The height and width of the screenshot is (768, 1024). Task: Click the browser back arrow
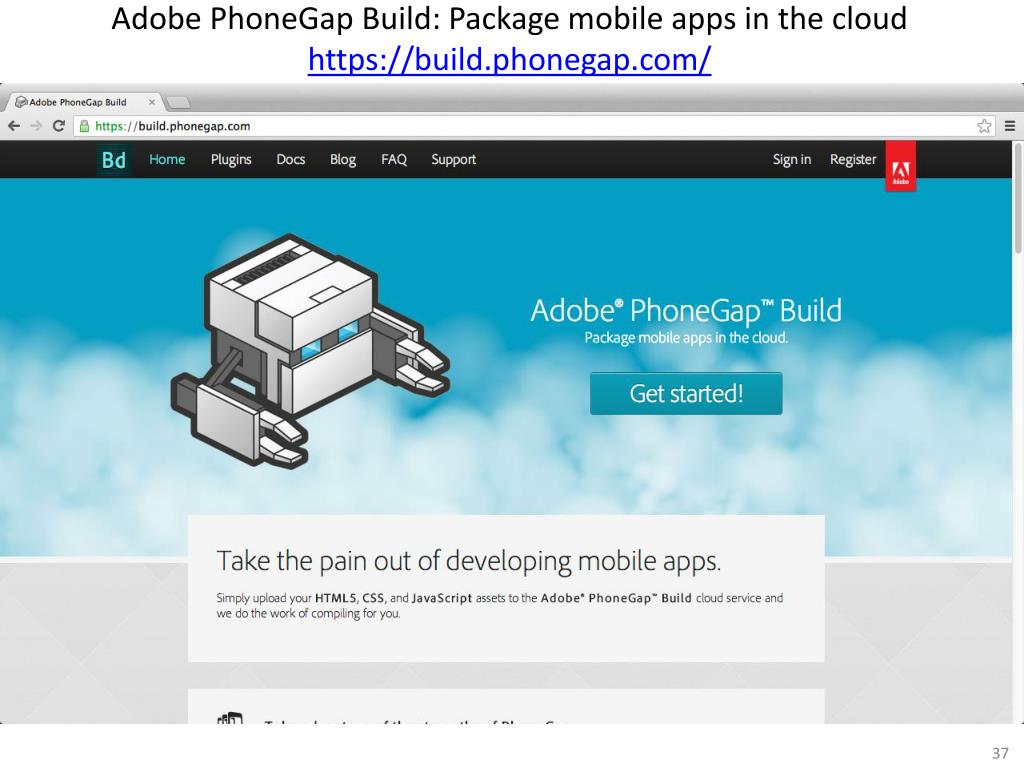coord(14,126)
